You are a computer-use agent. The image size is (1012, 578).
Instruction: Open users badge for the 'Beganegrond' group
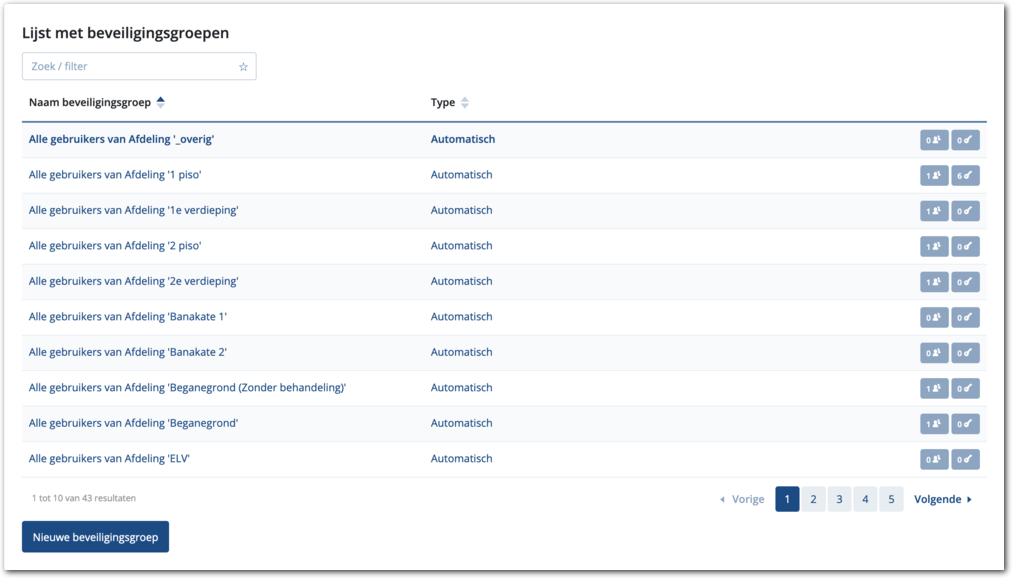click(x=934, y=424)
